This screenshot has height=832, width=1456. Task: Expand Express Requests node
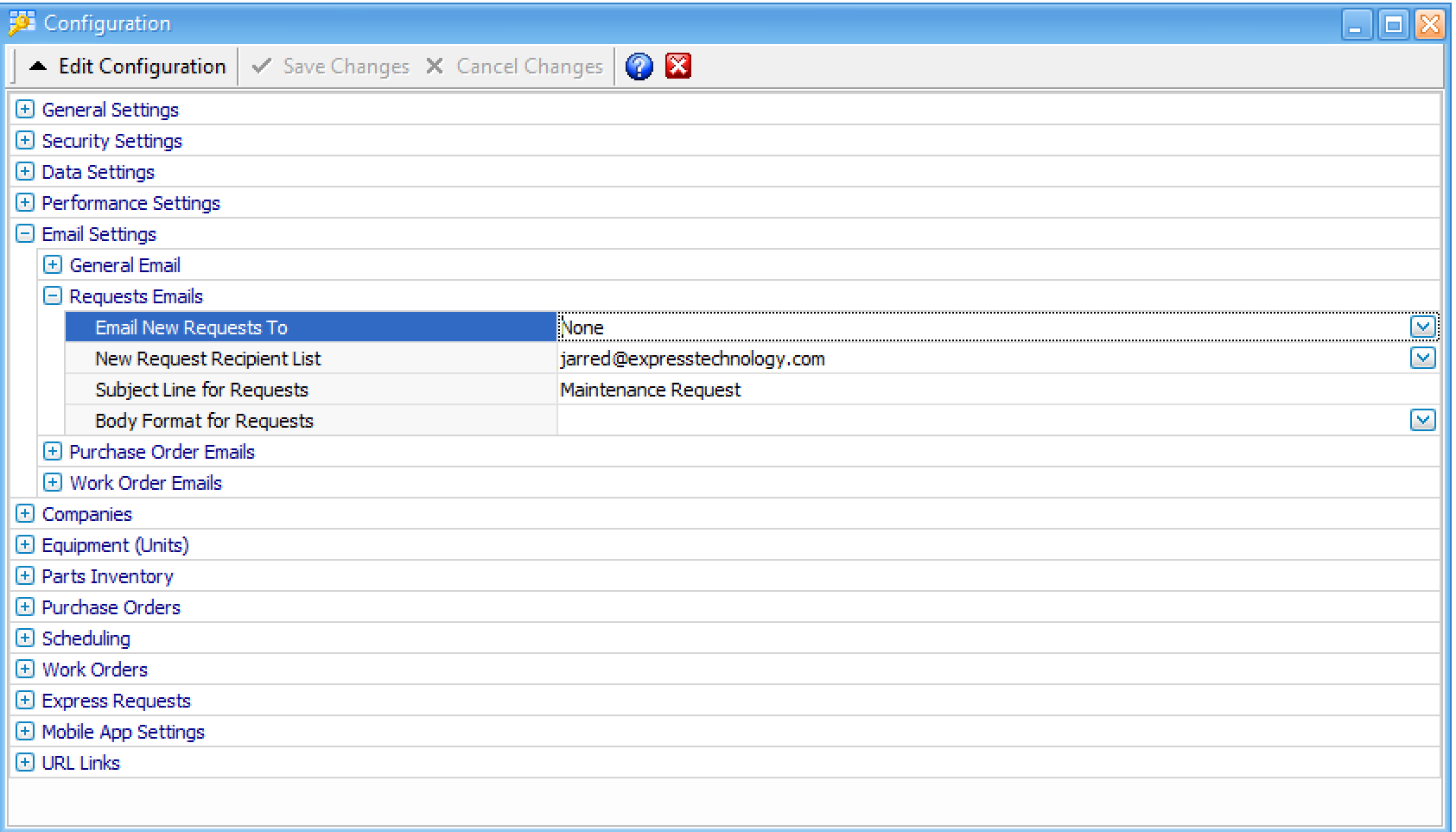tap(25, 701)
